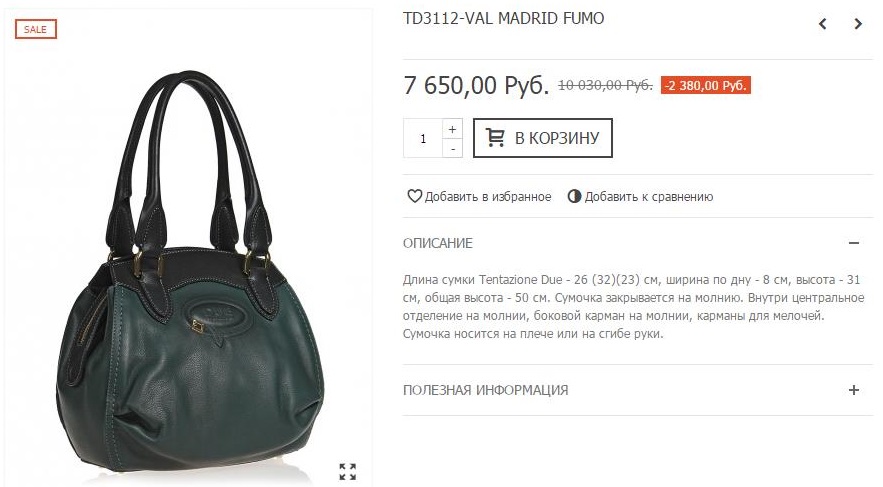Viewport: 883px width, 487px height.
Task: Click the SALE badge label
Action: coord(36,29)
